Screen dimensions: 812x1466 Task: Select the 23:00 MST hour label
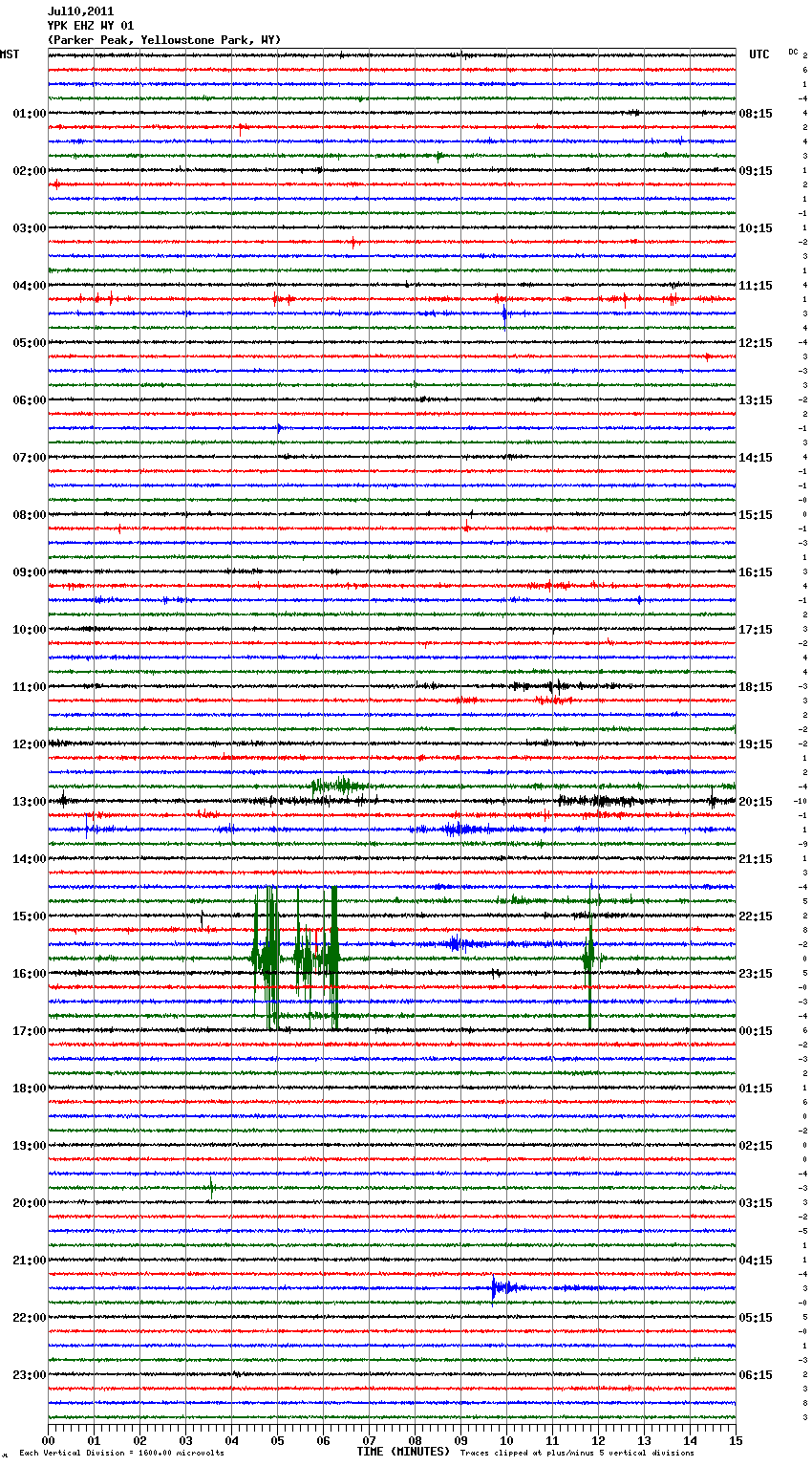pyautogui.click(x=30, y=1375)
